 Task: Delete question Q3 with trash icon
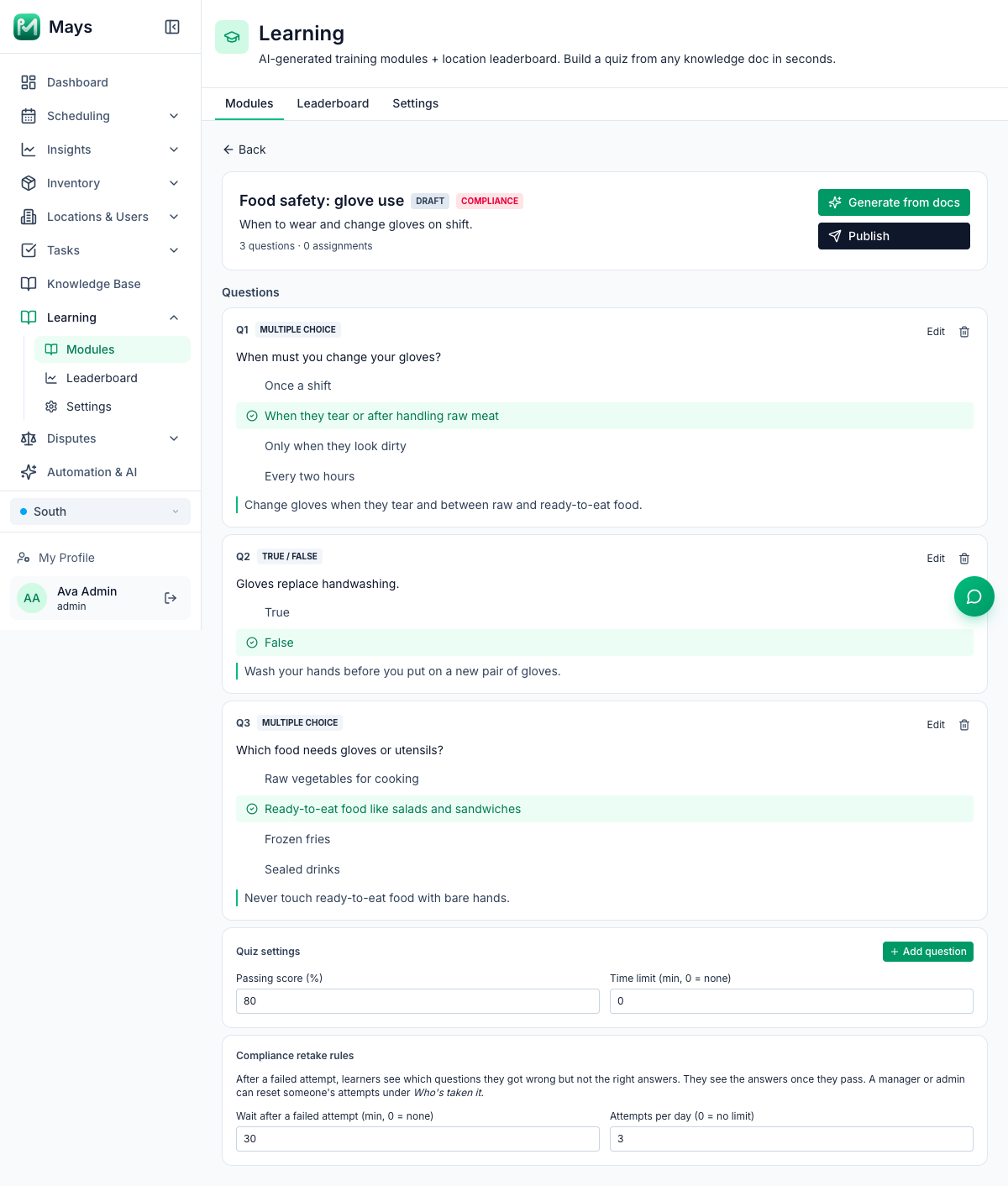point(964,725)
